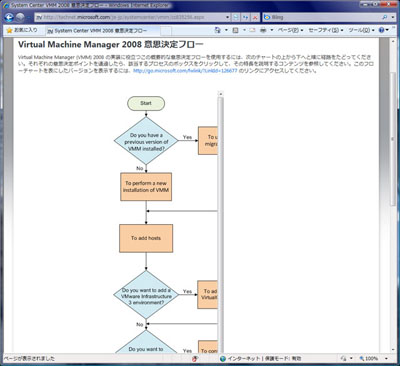Click the Forward navigation arrow
Viewport: 400px width, 366px height.
(x=20, y=17)
